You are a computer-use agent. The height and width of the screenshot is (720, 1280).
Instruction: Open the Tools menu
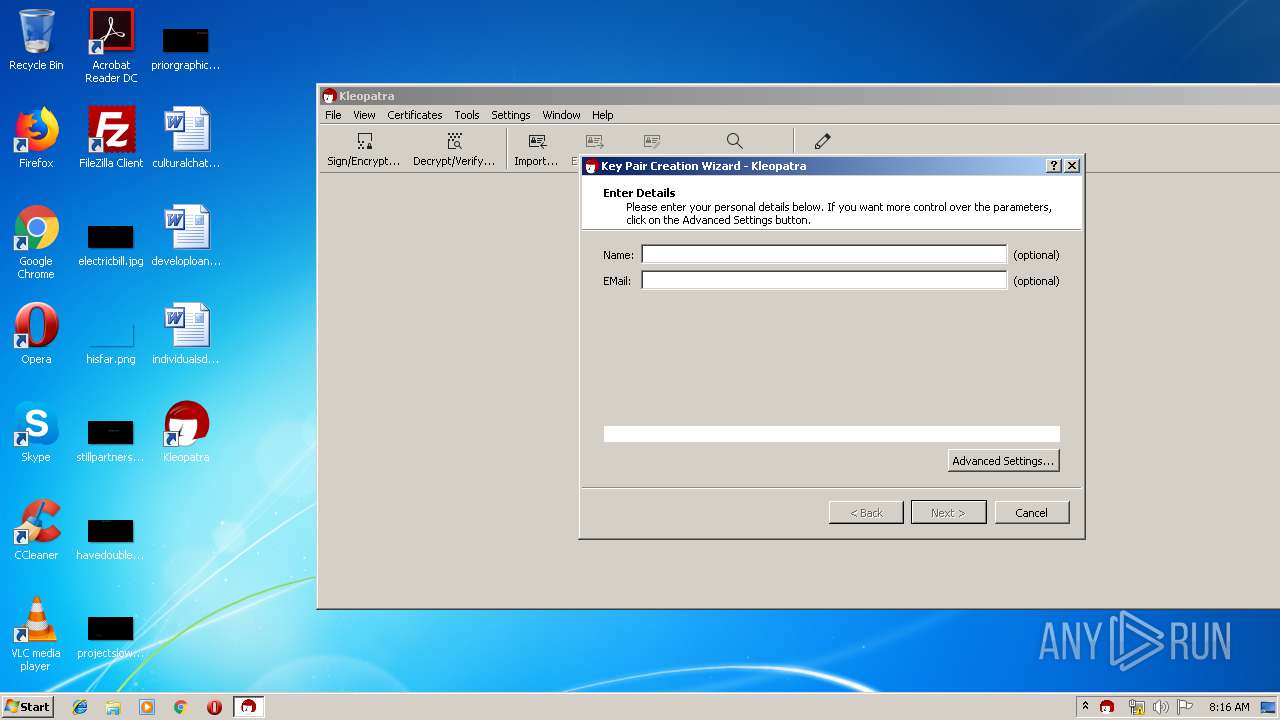pyautogui.click(x=467, y=115)
